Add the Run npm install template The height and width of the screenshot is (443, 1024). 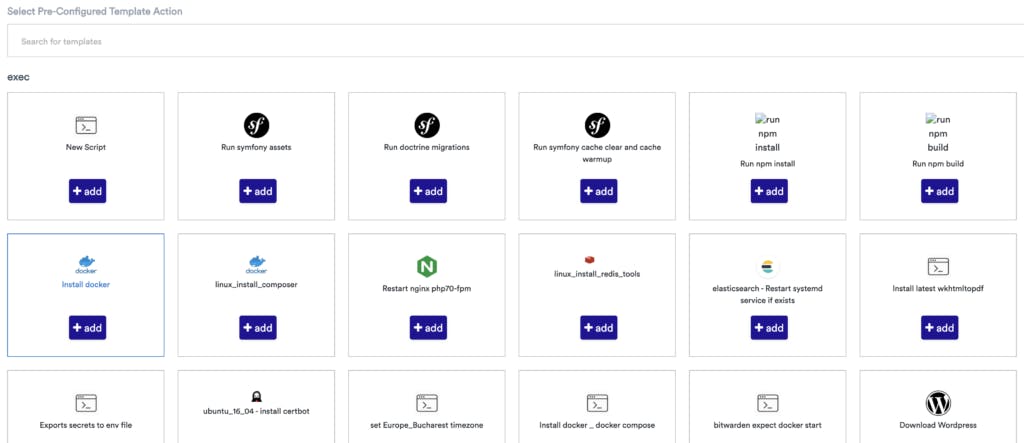tap(768, 191)
